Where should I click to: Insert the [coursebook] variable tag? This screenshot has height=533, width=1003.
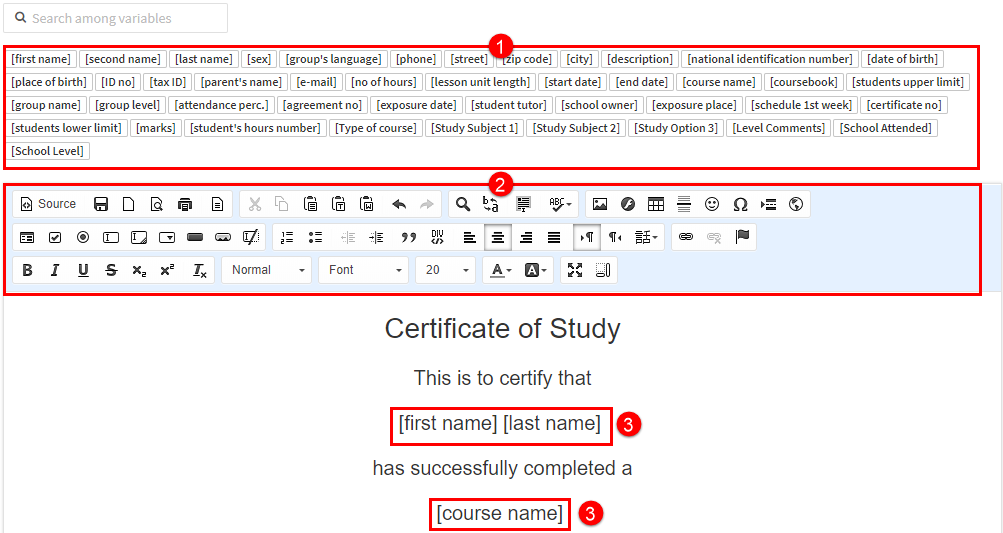point(803,82)
